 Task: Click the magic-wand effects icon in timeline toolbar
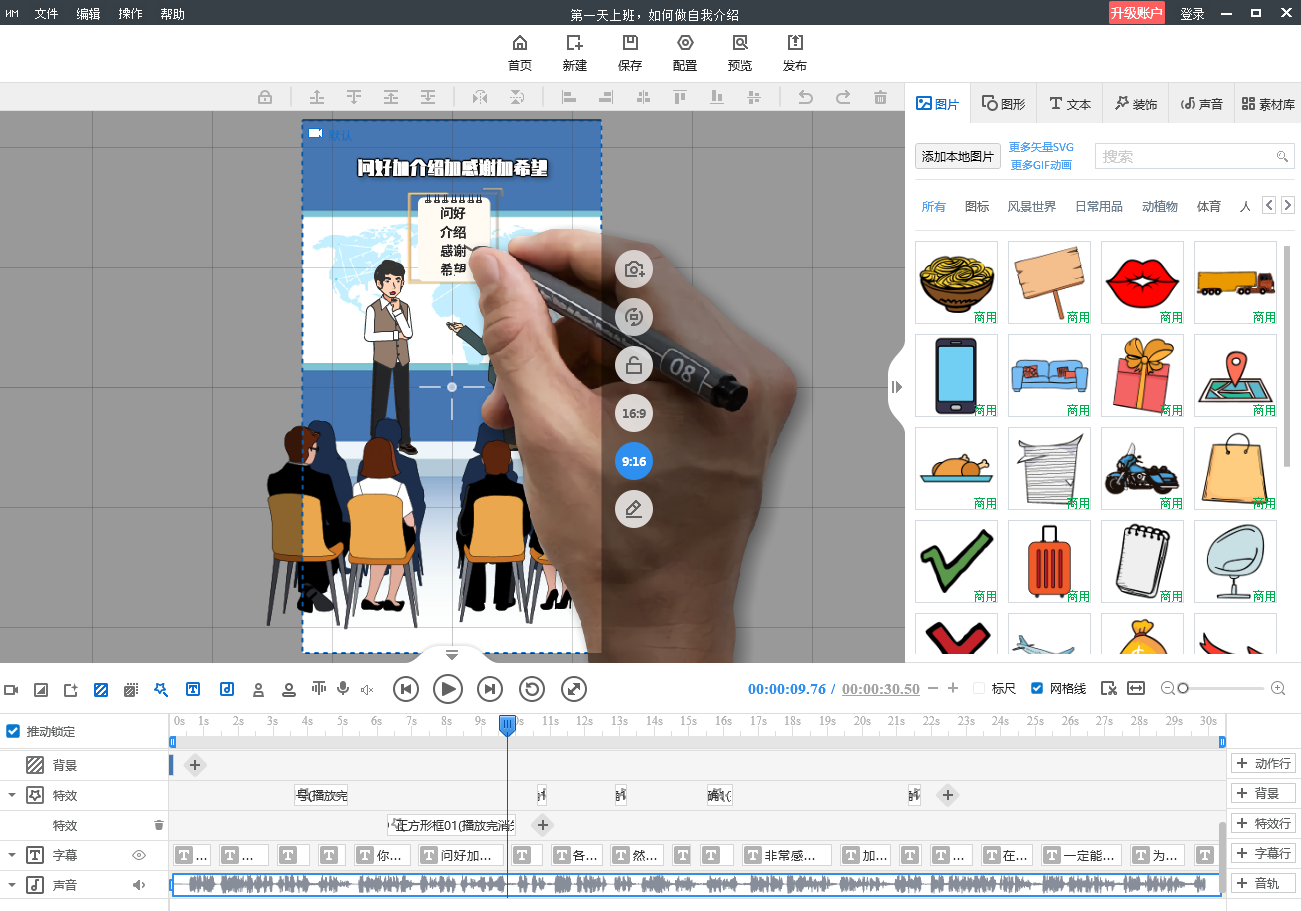pos(161,689)
